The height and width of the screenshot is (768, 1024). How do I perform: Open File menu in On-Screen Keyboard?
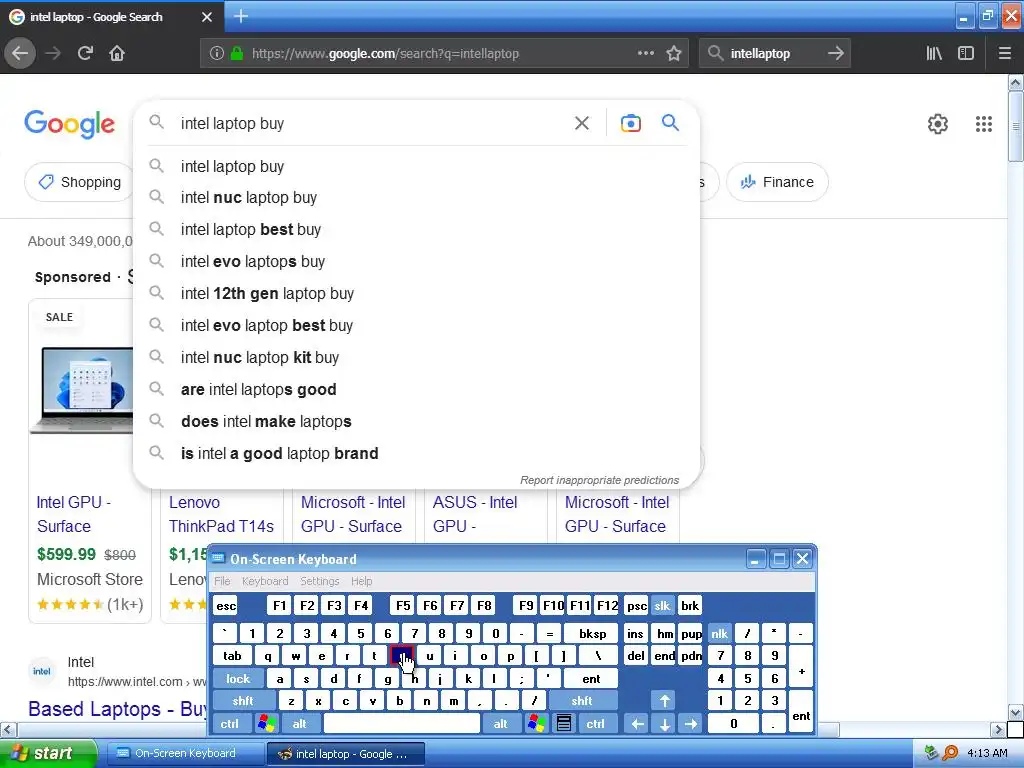[222, 581]
